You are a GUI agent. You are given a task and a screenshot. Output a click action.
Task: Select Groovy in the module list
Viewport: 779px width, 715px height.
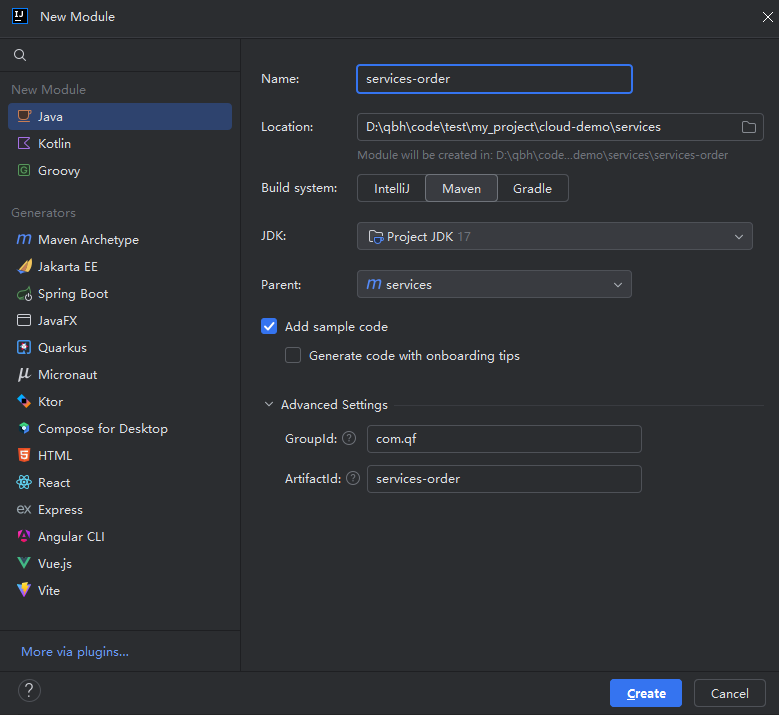pos(120,170)
